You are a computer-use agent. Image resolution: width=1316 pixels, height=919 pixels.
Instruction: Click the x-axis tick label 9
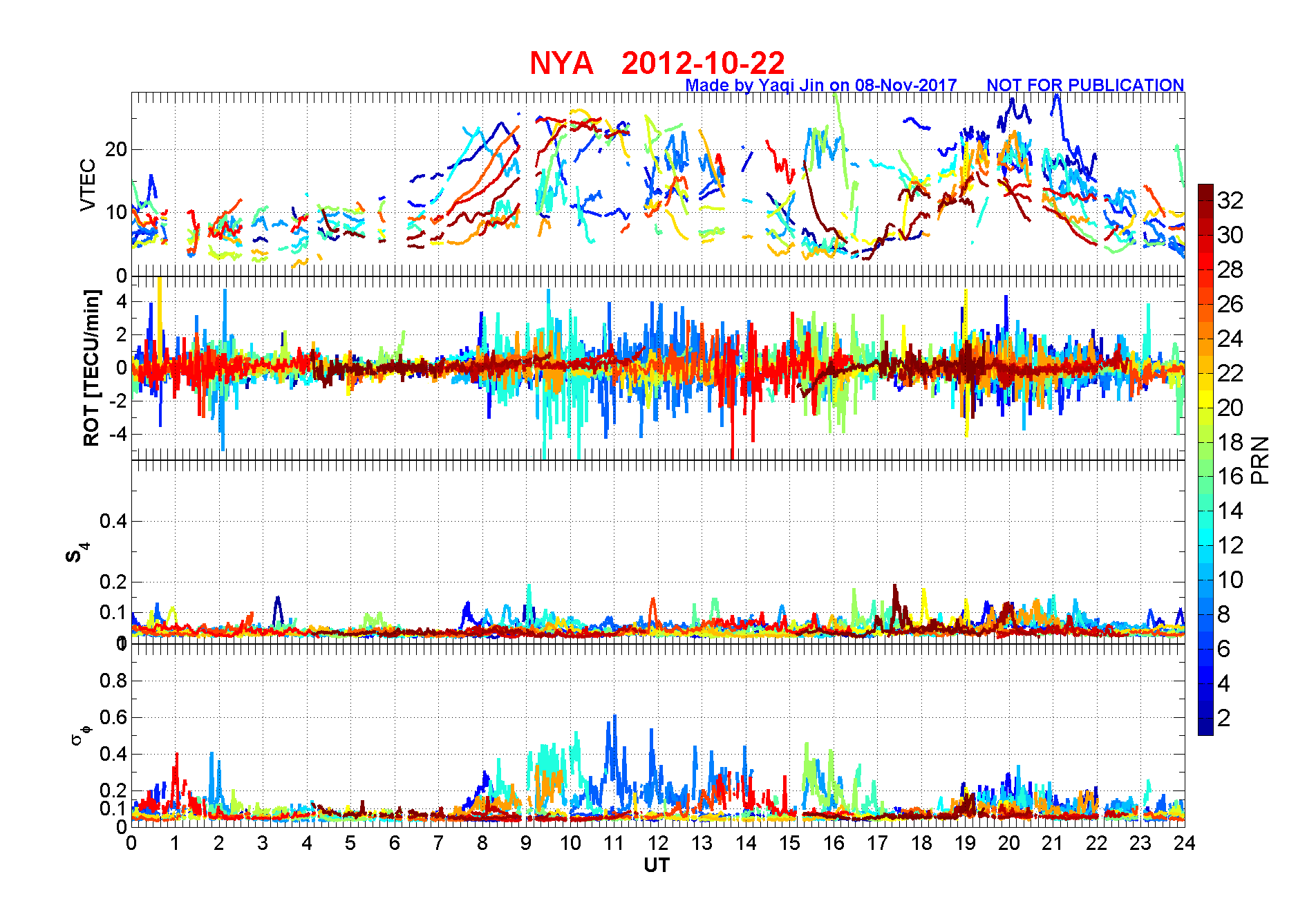[x=526, y=843]
